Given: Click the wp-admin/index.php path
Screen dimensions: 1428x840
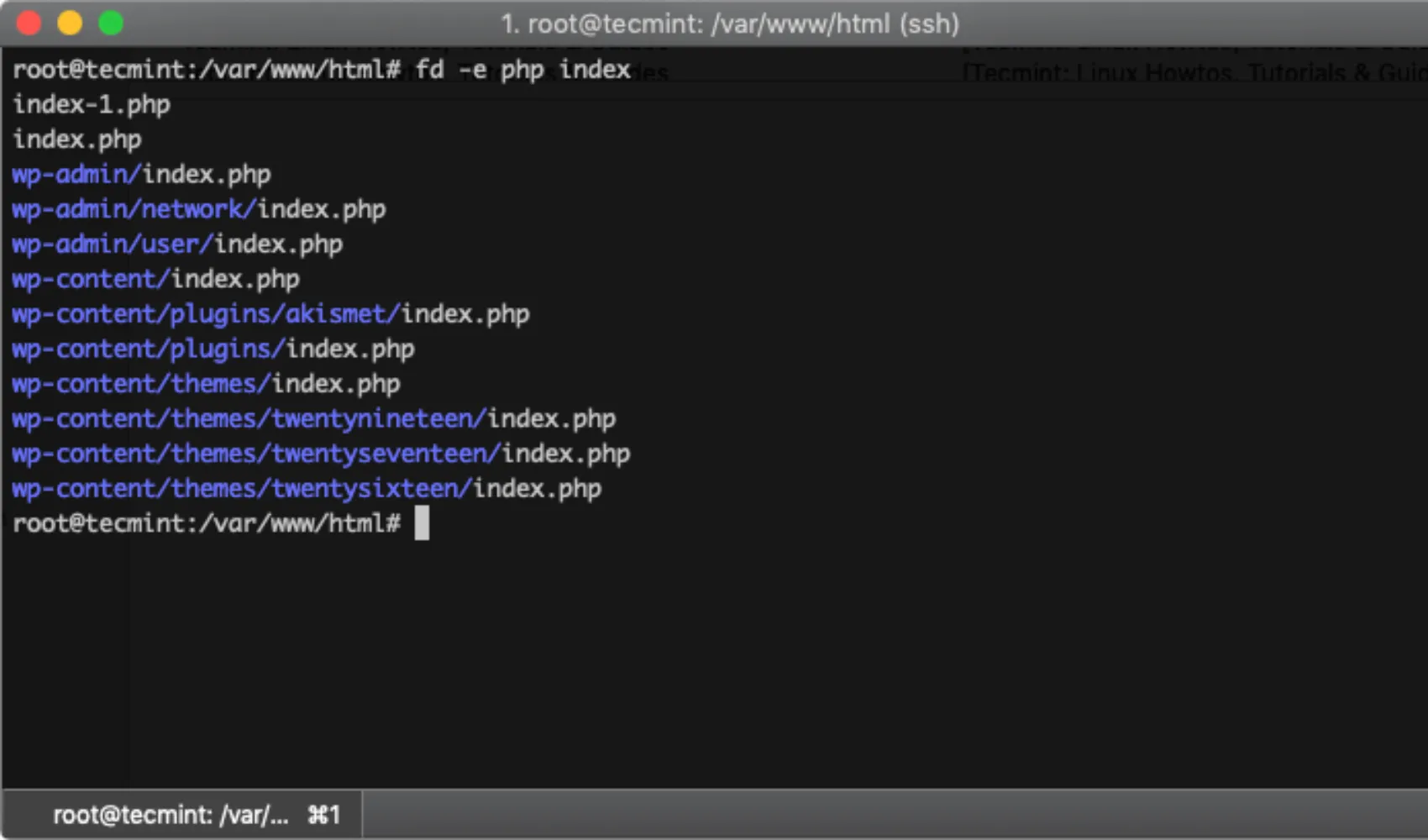Looking at the screenshot, I should click(x=141, y=175).
